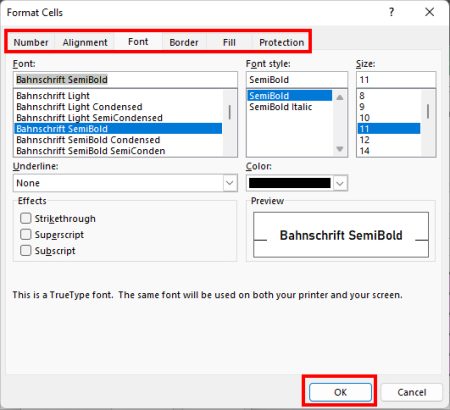Go to the Border tab
The width and height of the screenshot is (450, 410).
(184, 42)
